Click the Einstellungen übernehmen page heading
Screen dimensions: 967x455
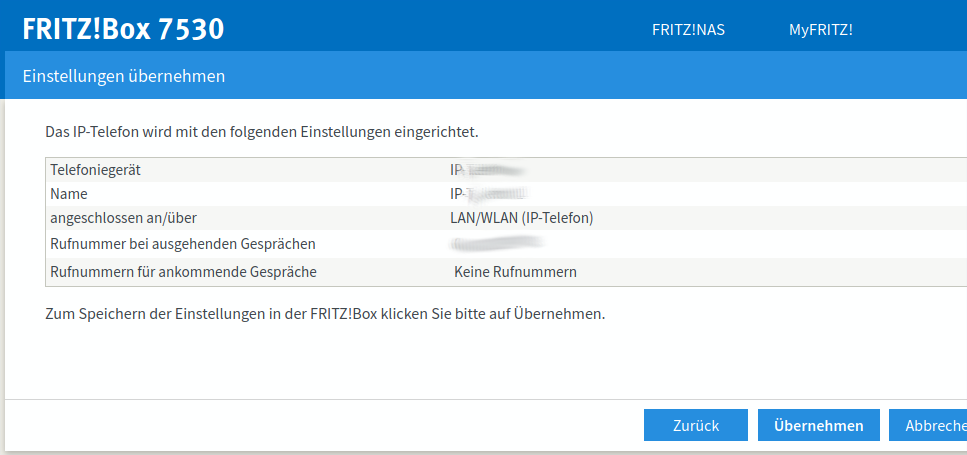pyautogui.click(x=123, y=76)
